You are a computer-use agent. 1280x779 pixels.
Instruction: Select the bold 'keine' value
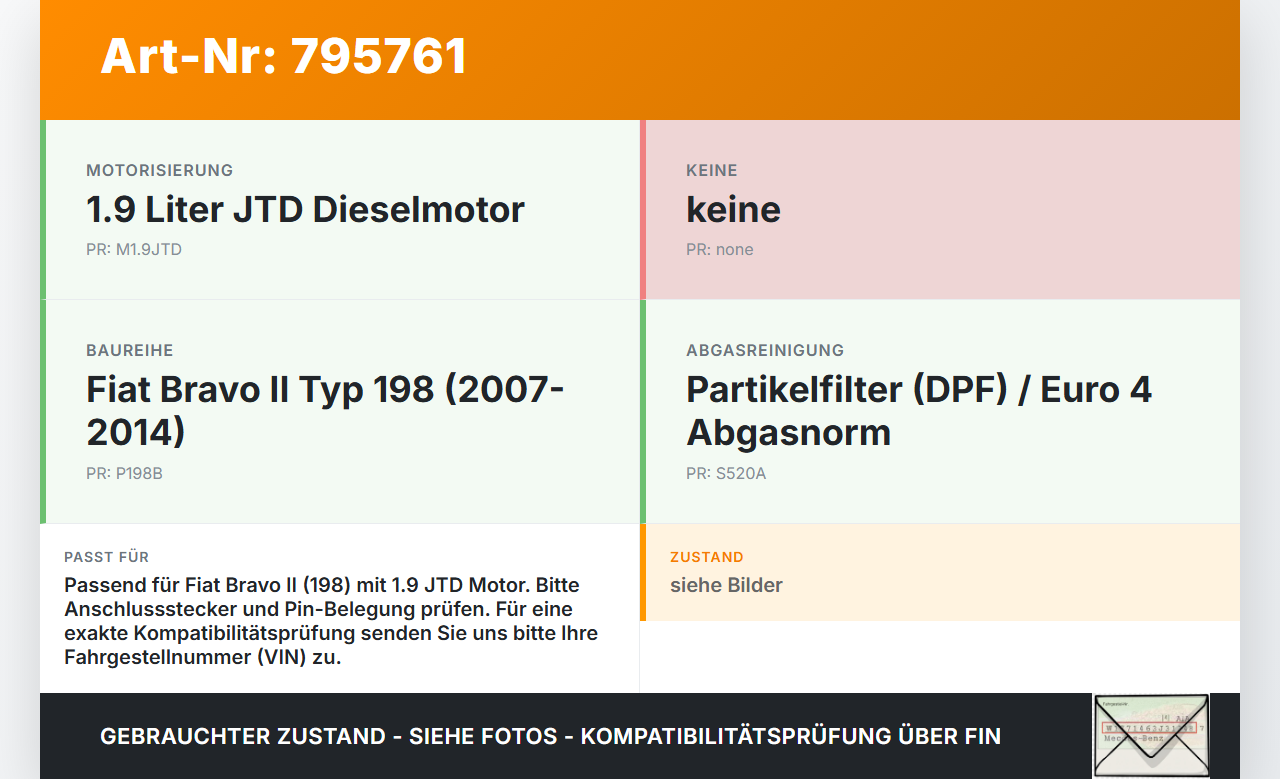tap(733, 209)
